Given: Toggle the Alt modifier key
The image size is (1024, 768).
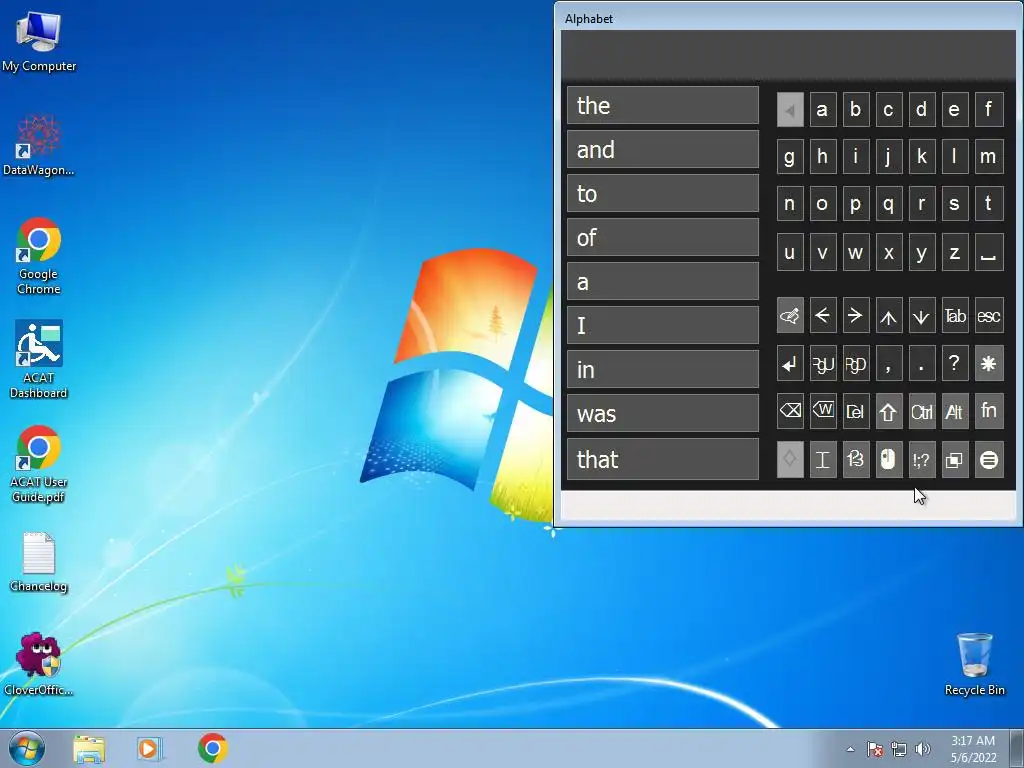Looking at the screenshot, I should tap(955, 411).
